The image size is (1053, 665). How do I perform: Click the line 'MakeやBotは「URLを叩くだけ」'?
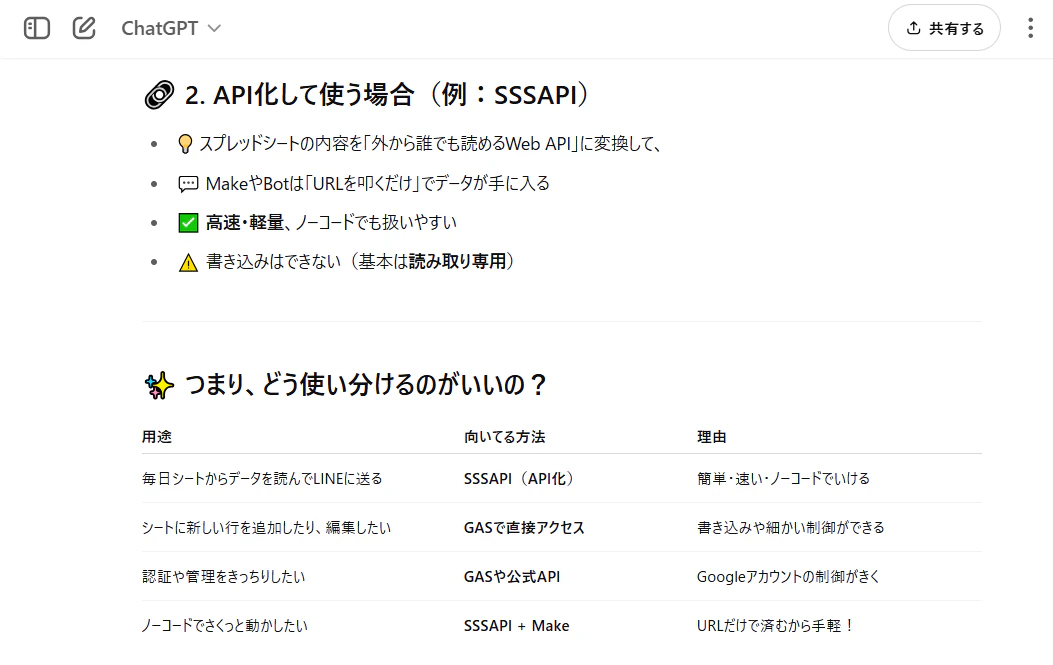(314, 183)
